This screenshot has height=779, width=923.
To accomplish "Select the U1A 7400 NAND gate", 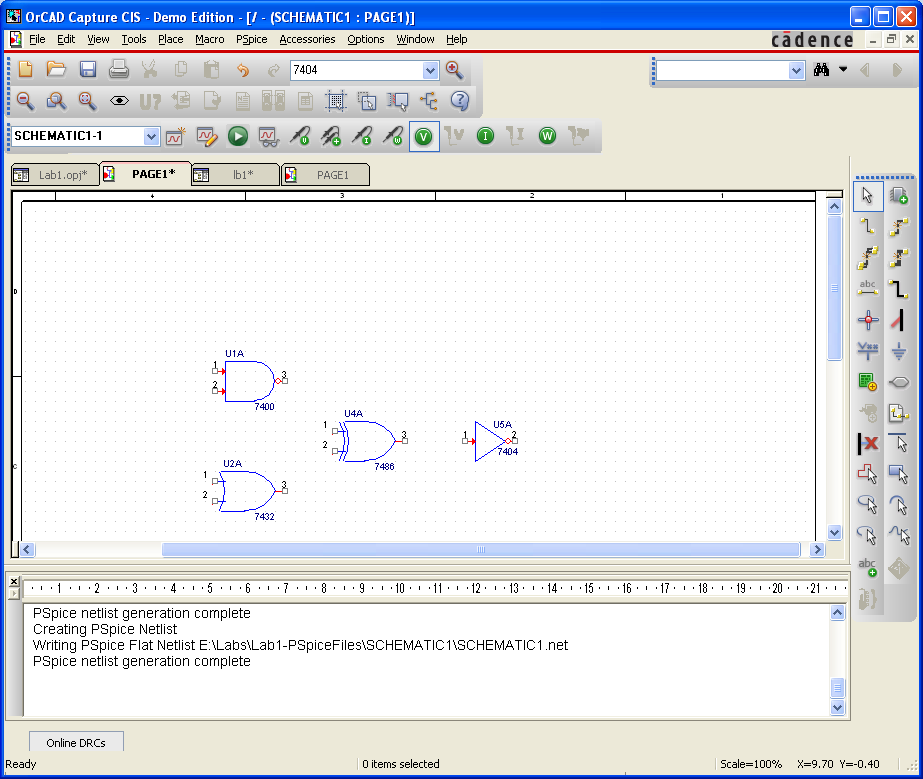I will coord(250,382).
